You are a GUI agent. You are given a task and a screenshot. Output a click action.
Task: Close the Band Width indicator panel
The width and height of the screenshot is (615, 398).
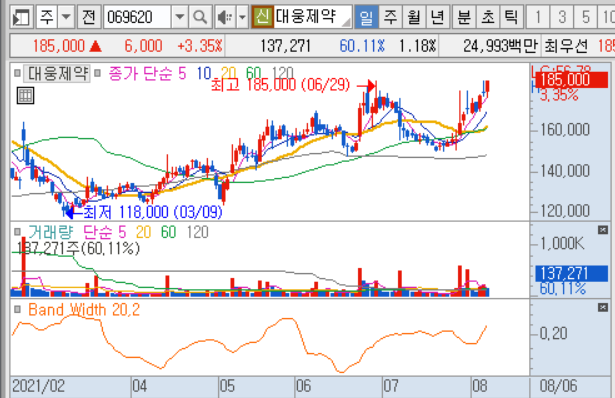pyautogui.click(x=603, y=307)
